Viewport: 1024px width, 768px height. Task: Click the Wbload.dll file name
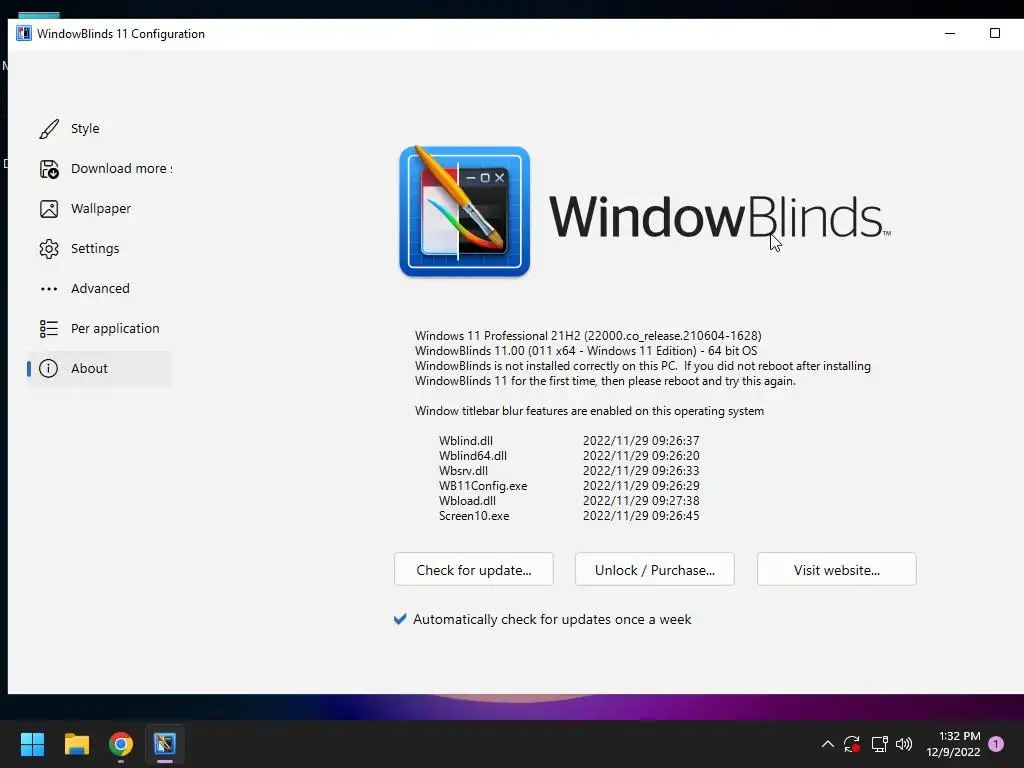pos(467,501)
